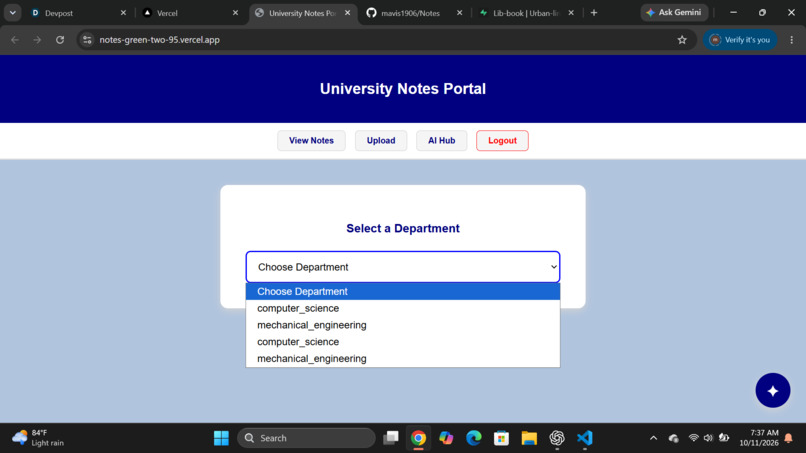Open a new browser tab with plus icon
This screenshot has height=453, width=806.
tap(594, 13)
